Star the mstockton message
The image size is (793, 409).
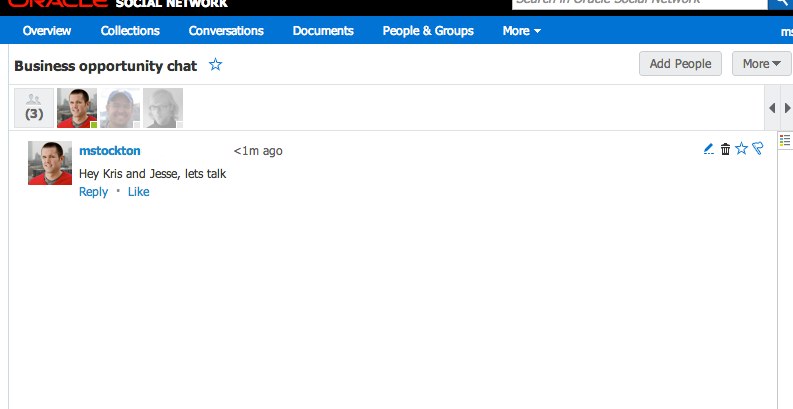coord(741,149)
